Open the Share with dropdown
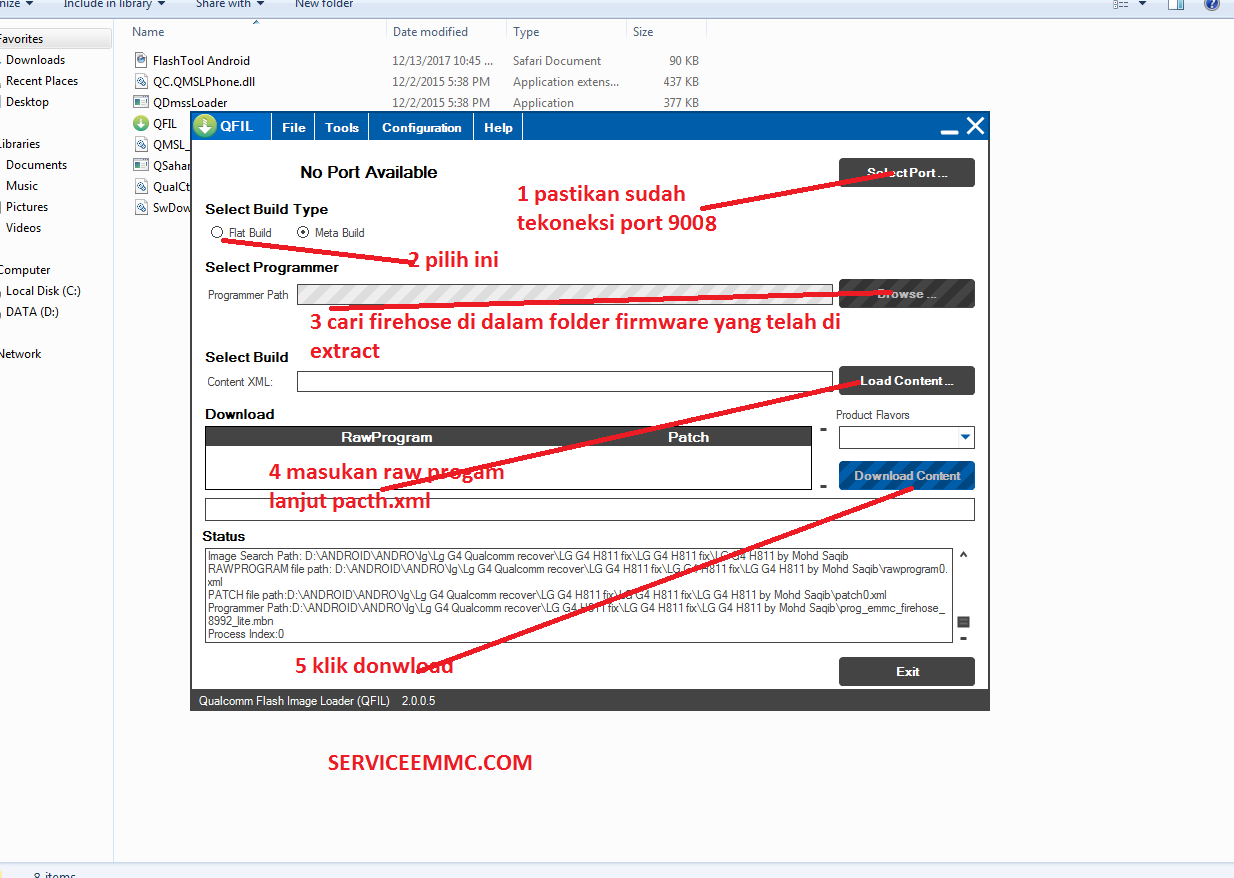The height and width of the screenshot is (878, 1234). coord(230,4)
